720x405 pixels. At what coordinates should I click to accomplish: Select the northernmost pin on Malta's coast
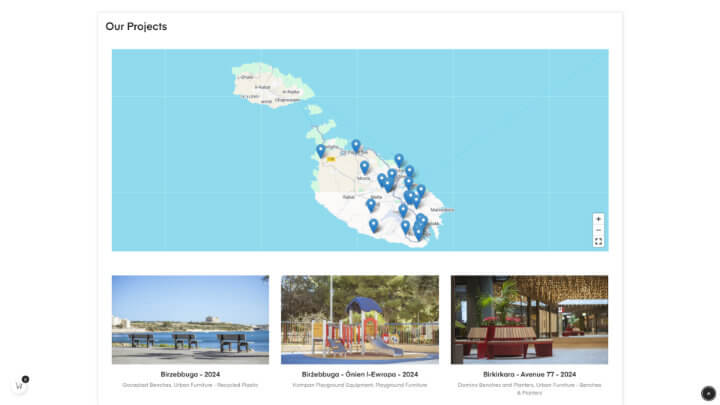[355, 145]
